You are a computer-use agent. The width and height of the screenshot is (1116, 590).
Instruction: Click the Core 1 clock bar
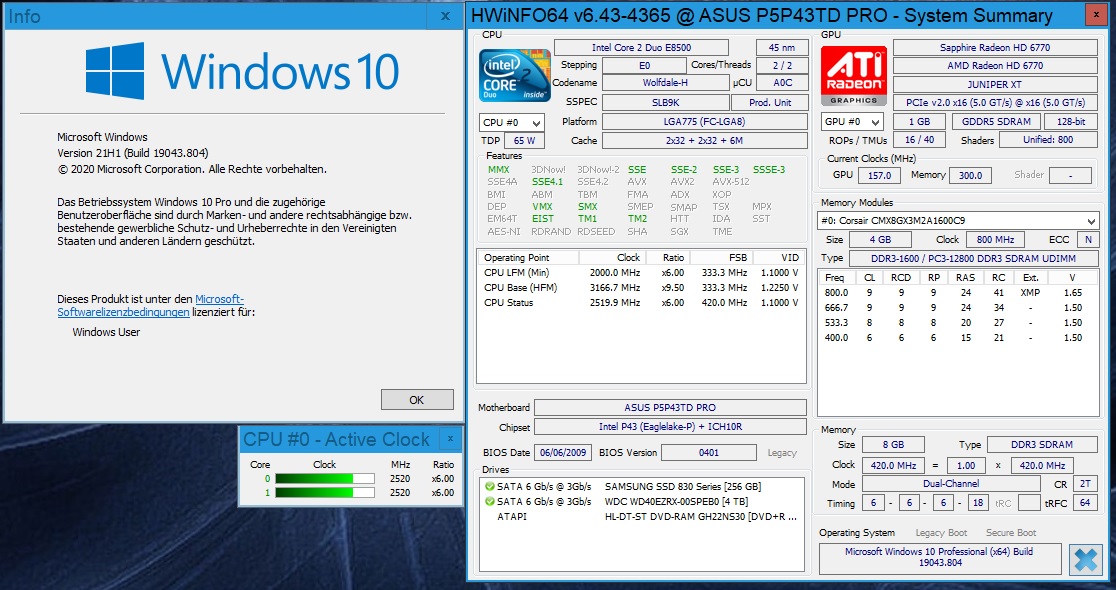click(325, 492)
